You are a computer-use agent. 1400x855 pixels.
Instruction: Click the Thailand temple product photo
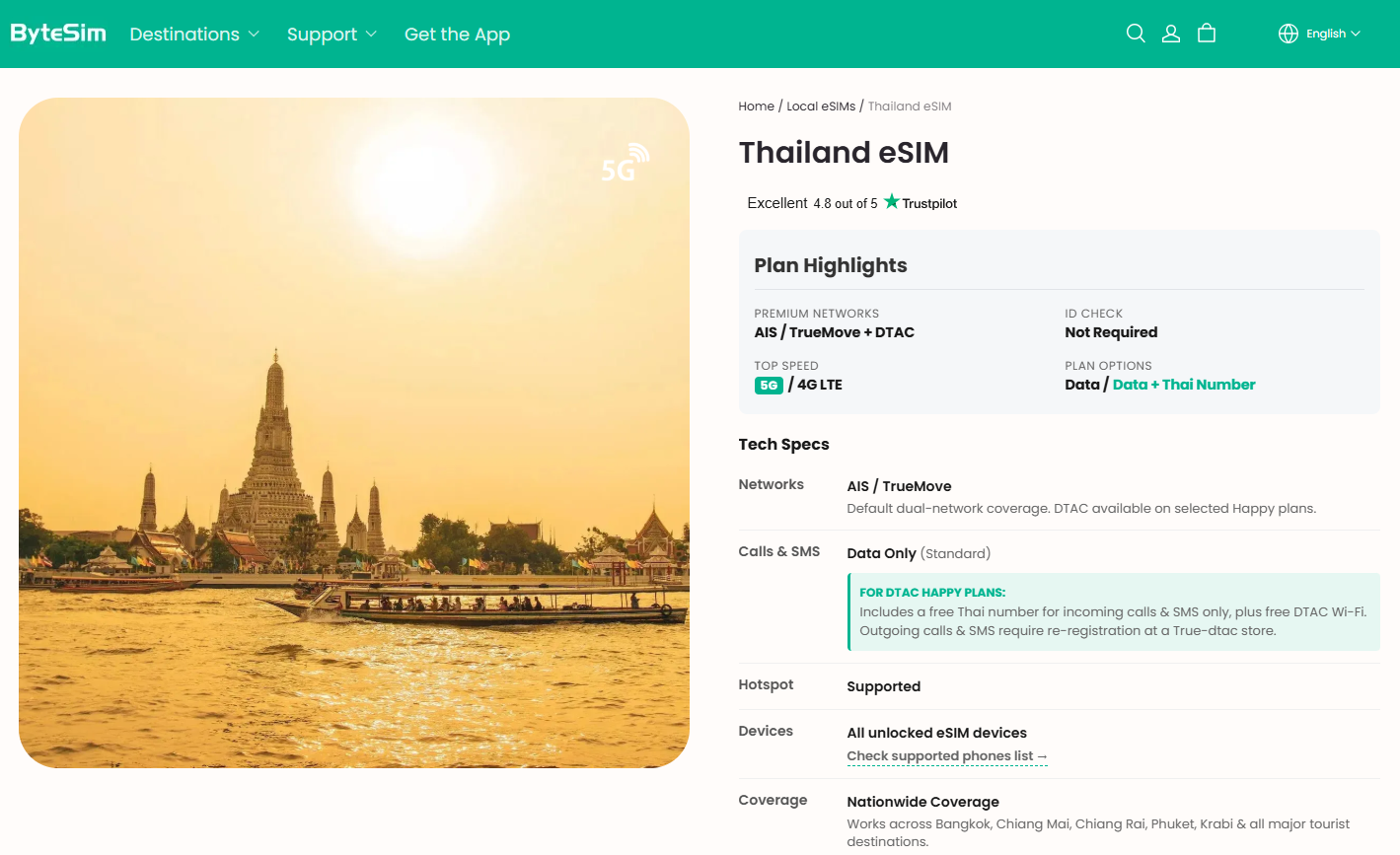point(354,433)
